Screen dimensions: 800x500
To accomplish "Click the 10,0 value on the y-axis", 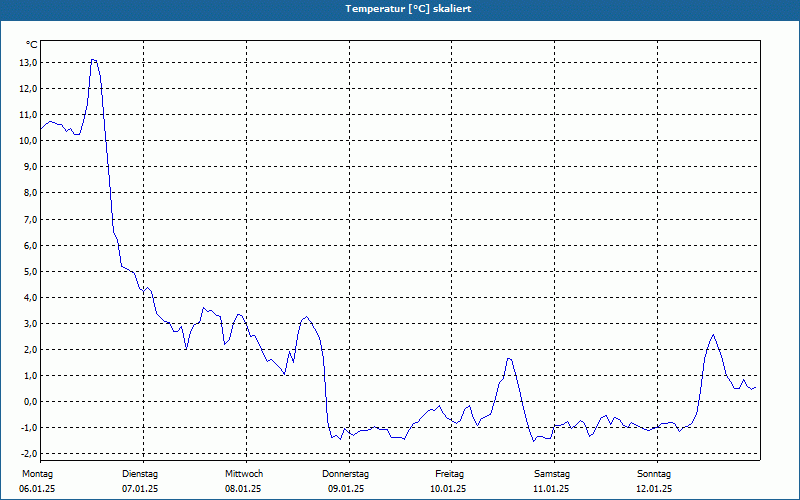I will point(28,140).
